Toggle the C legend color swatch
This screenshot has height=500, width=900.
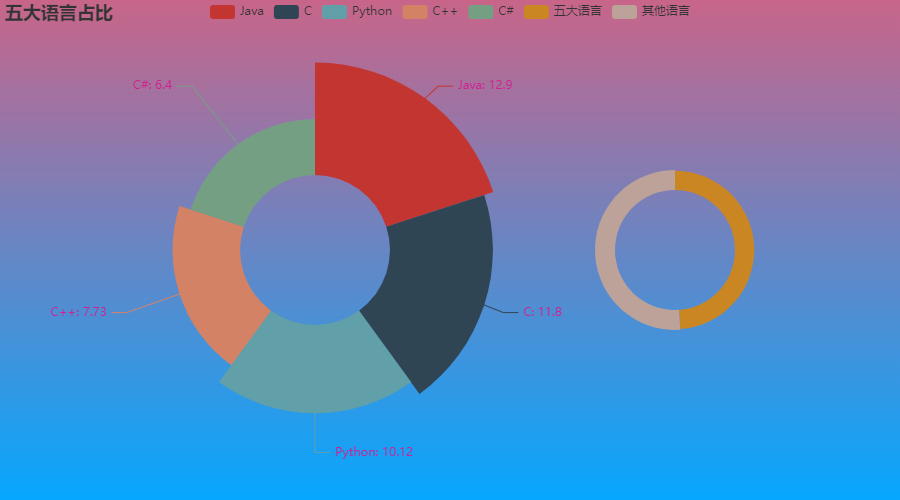point(286,11)
